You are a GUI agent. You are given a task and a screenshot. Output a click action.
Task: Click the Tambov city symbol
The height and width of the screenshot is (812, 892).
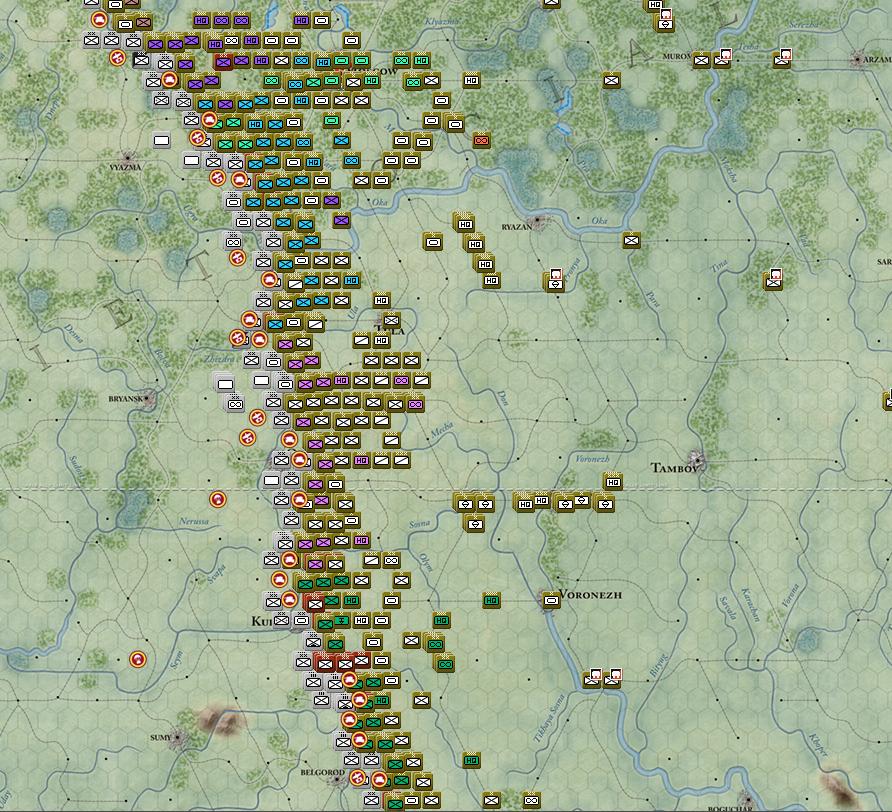click(697, 459)
